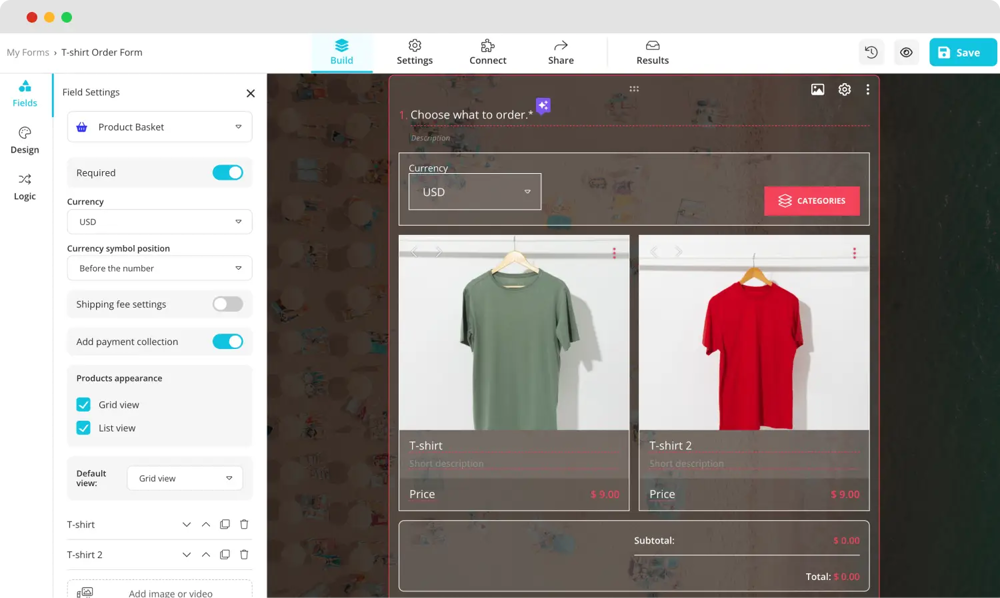Image resolution: width=1000 pixels, height=598 pixels.
Task: Open the question gear settings icon
Action: tap(844, 90)
